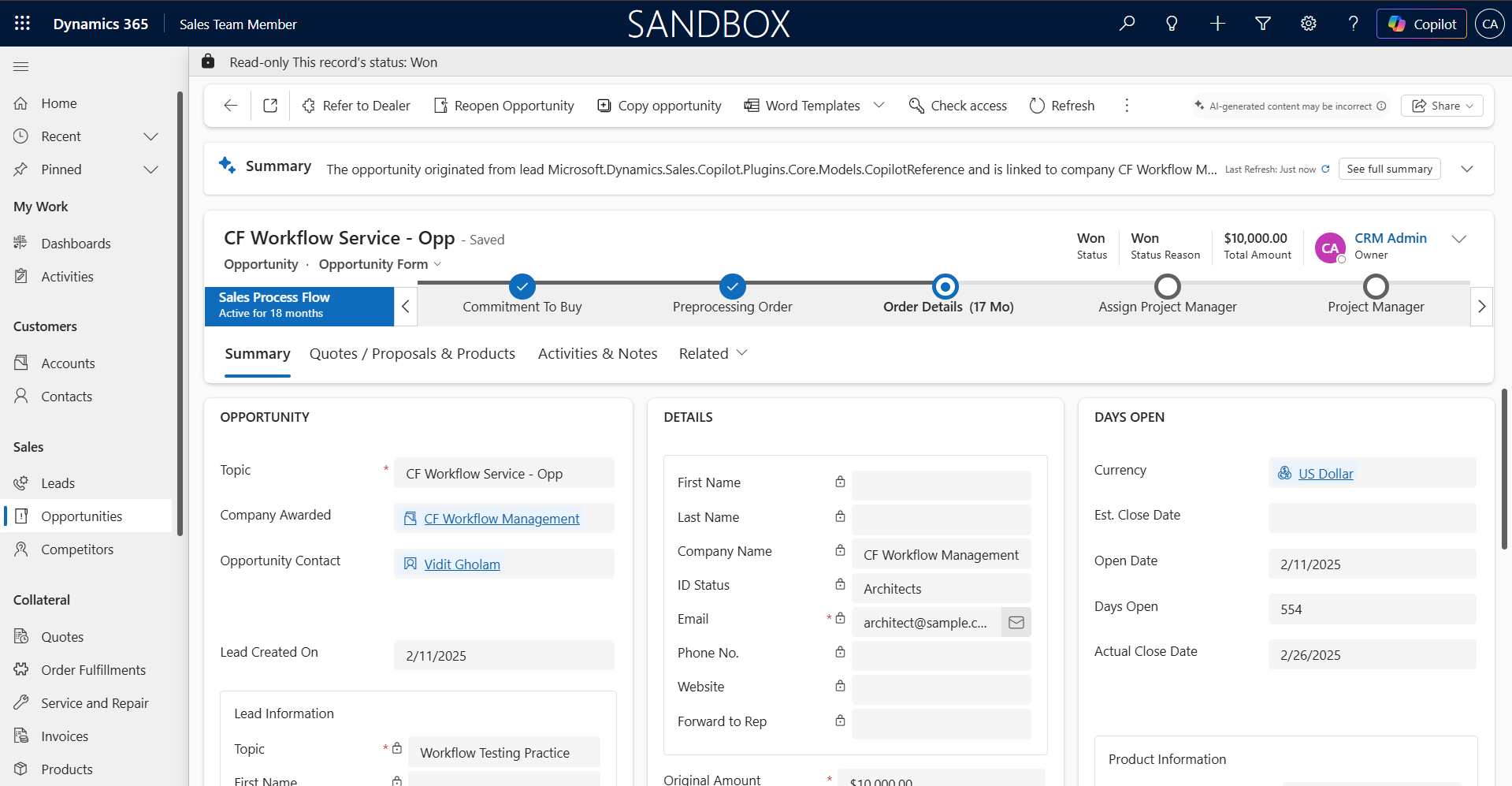Refresh the record from command bar

[x=1062, y=106]
